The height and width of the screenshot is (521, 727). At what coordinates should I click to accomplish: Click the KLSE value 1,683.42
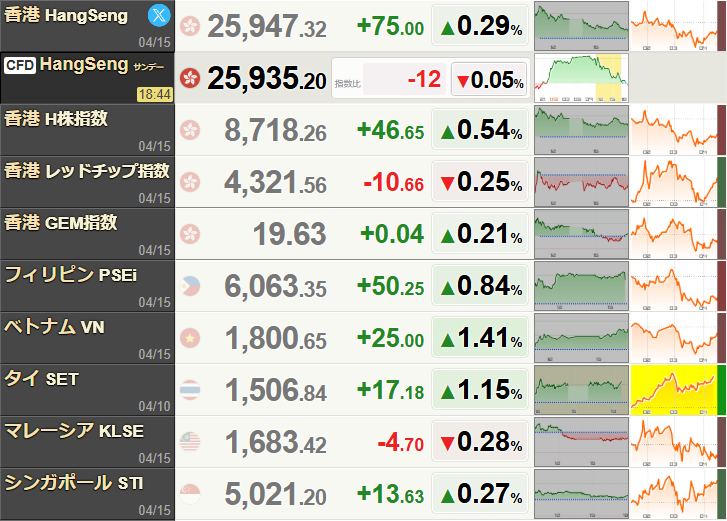(x=275, y=442)
